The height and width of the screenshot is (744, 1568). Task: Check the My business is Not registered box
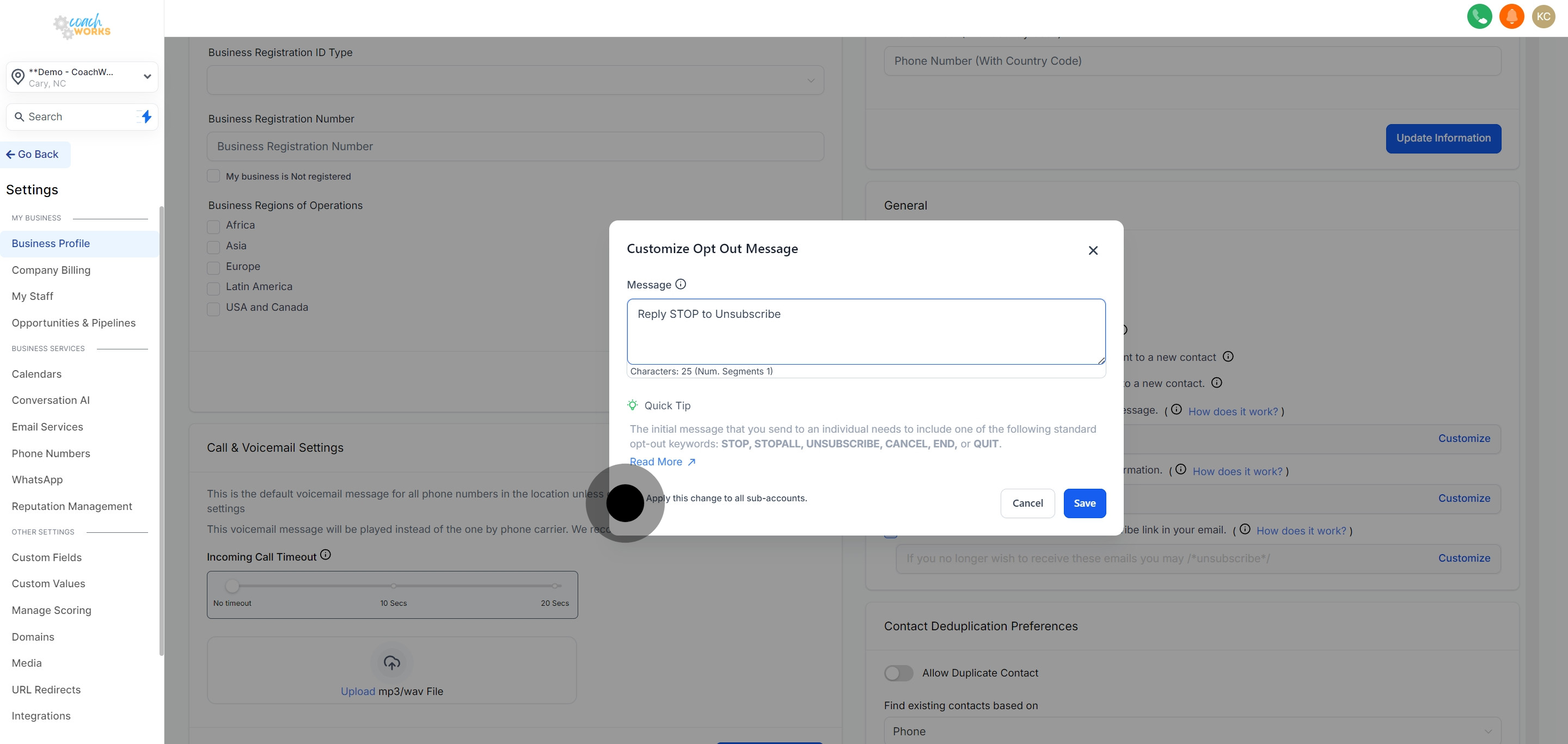(213, 176)
